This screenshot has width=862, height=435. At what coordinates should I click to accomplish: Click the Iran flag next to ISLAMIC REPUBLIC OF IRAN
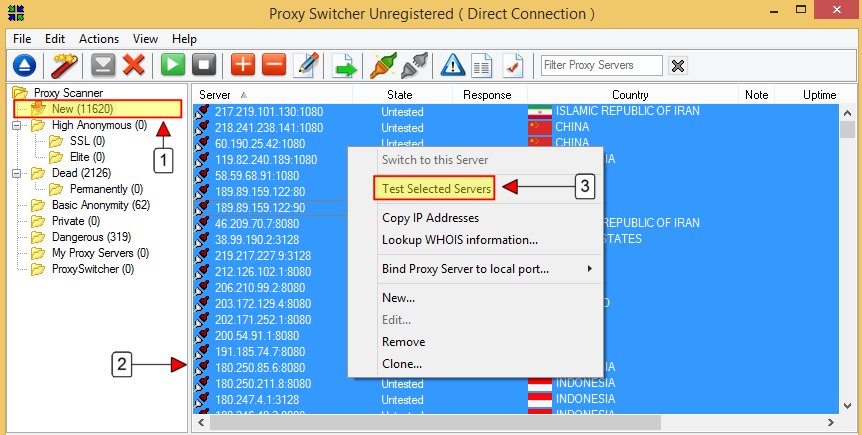tap(539, 112)
